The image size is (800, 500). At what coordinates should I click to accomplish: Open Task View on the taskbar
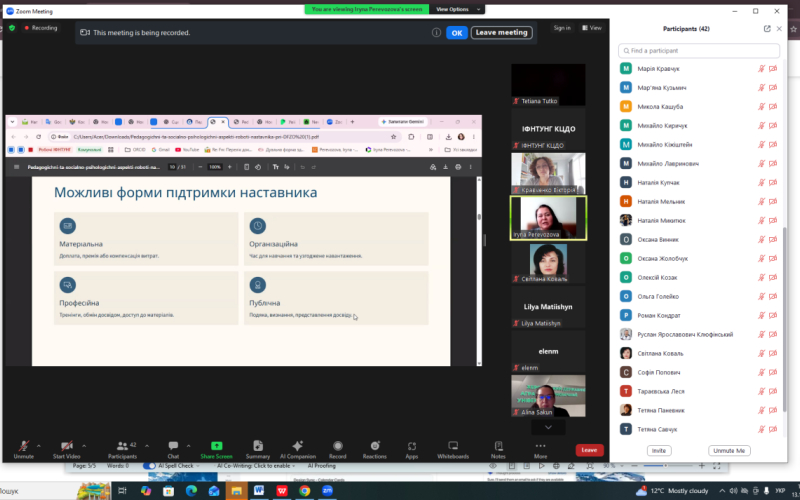tap(122, 491)
